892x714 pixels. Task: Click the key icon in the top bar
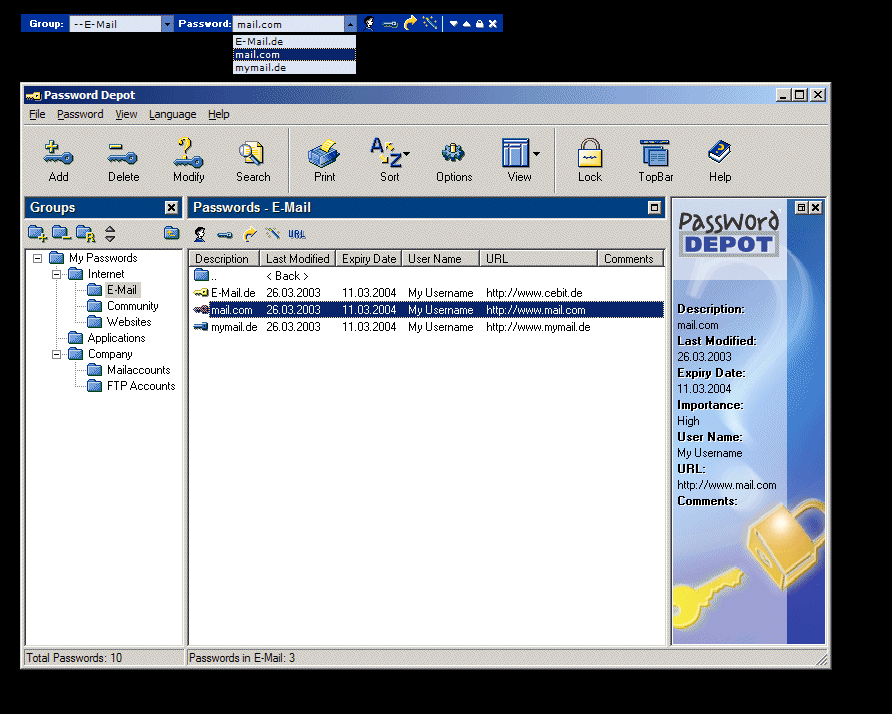[x=390, y=24]
